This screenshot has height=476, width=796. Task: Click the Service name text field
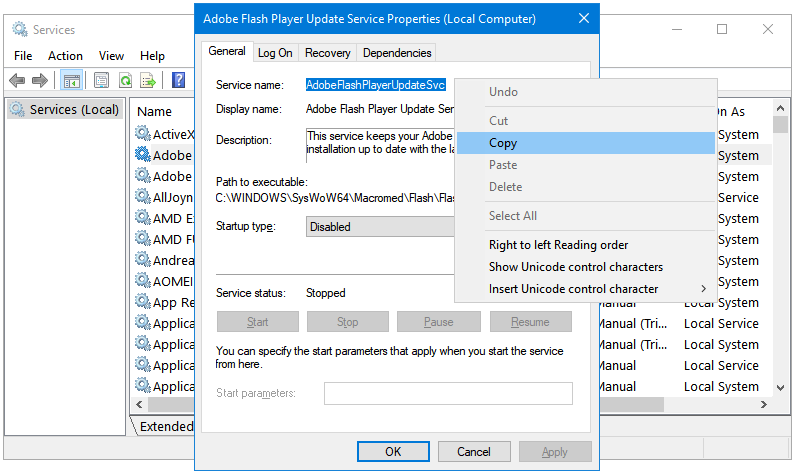pos(376,85)
